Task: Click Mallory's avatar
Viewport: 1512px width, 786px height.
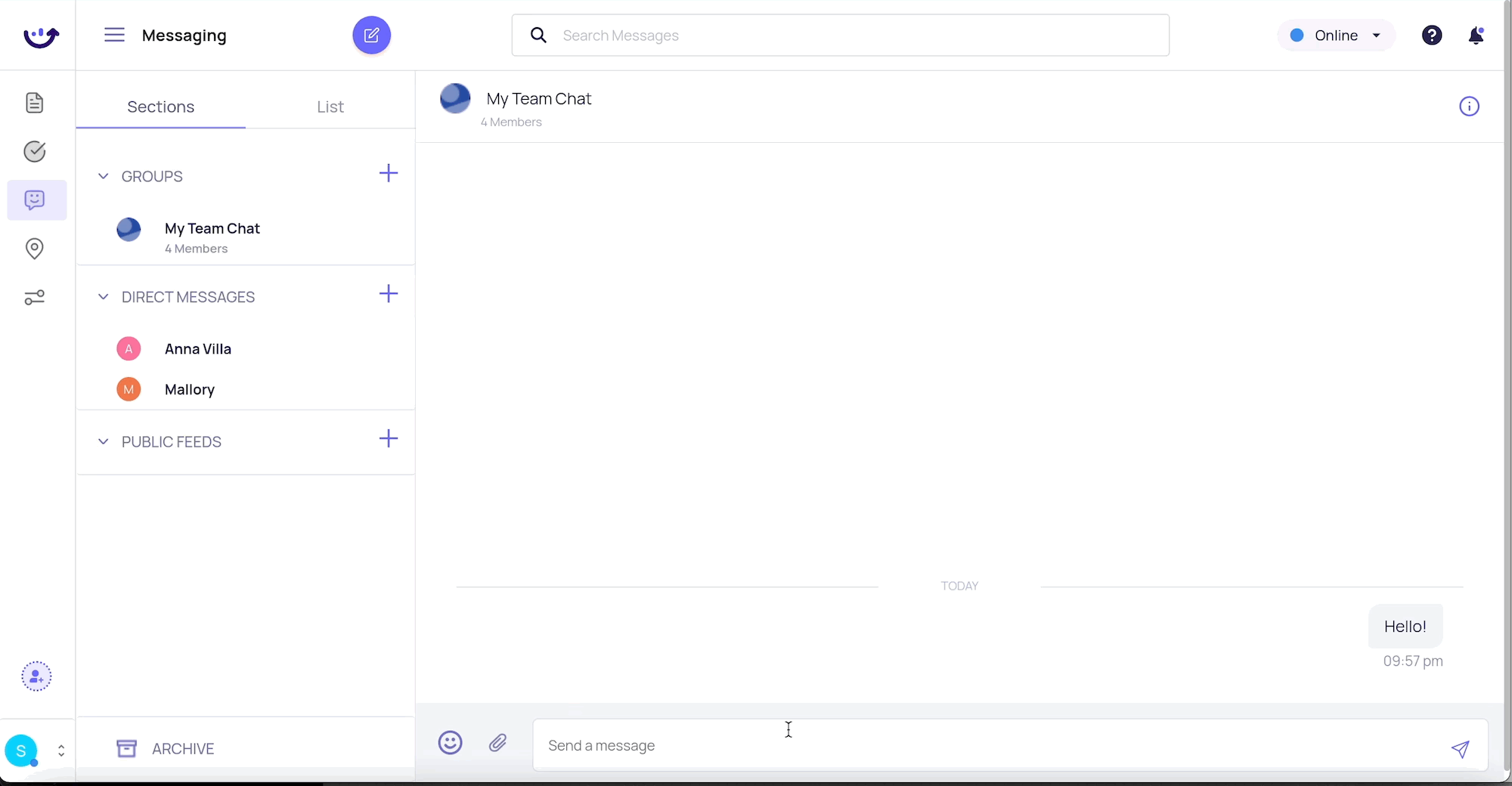Action: click(129, 389)
